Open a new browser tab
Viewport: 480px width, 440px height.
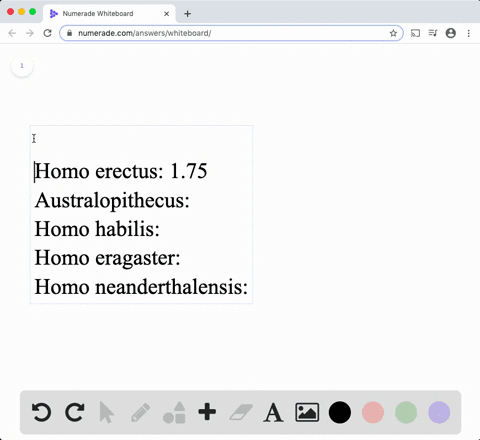coord(187,14)
